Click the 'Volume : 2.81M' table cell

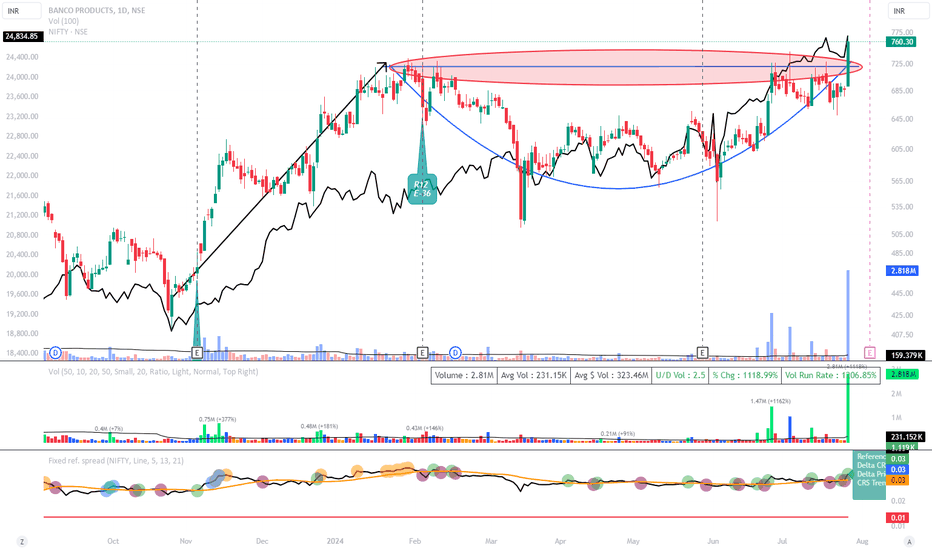coord(464,376)
